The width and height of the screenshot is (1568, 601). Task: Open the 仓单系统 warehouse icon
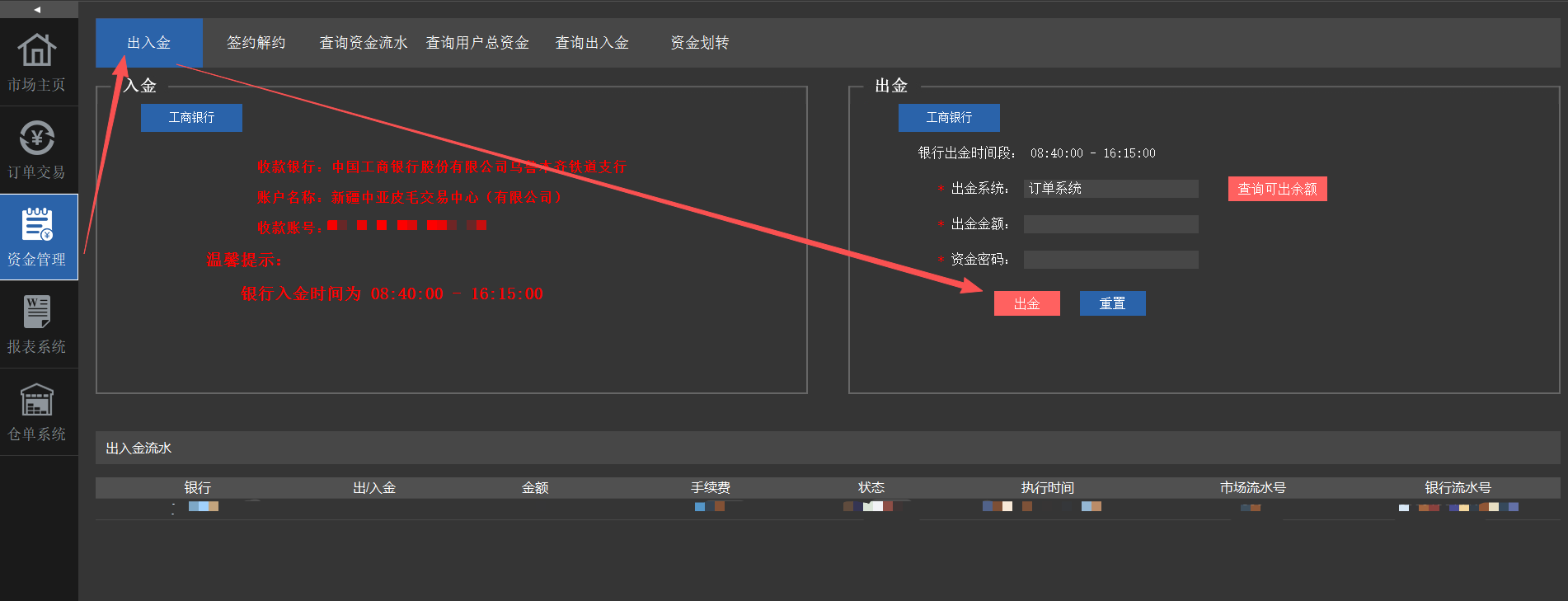[37, 400]
